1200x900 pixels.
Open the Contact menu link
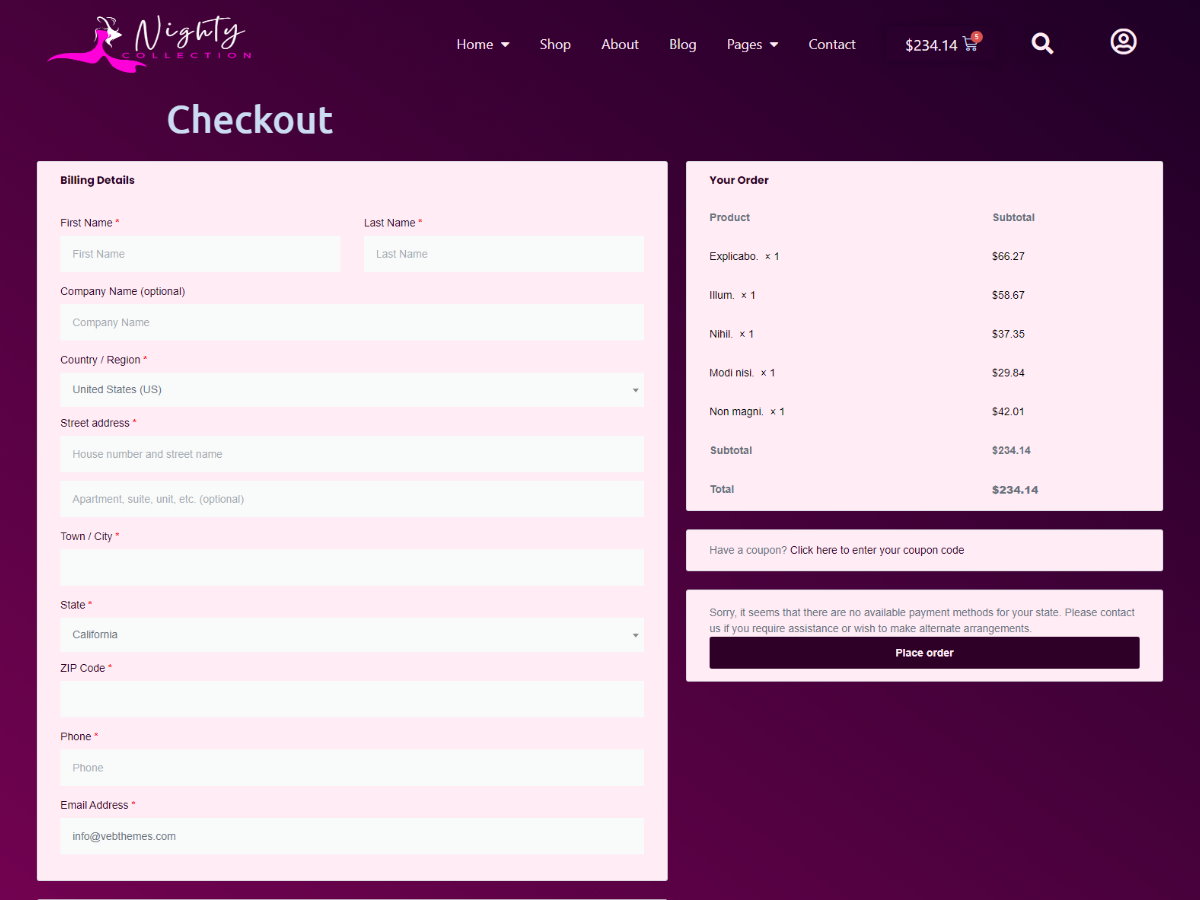(832, 44)
